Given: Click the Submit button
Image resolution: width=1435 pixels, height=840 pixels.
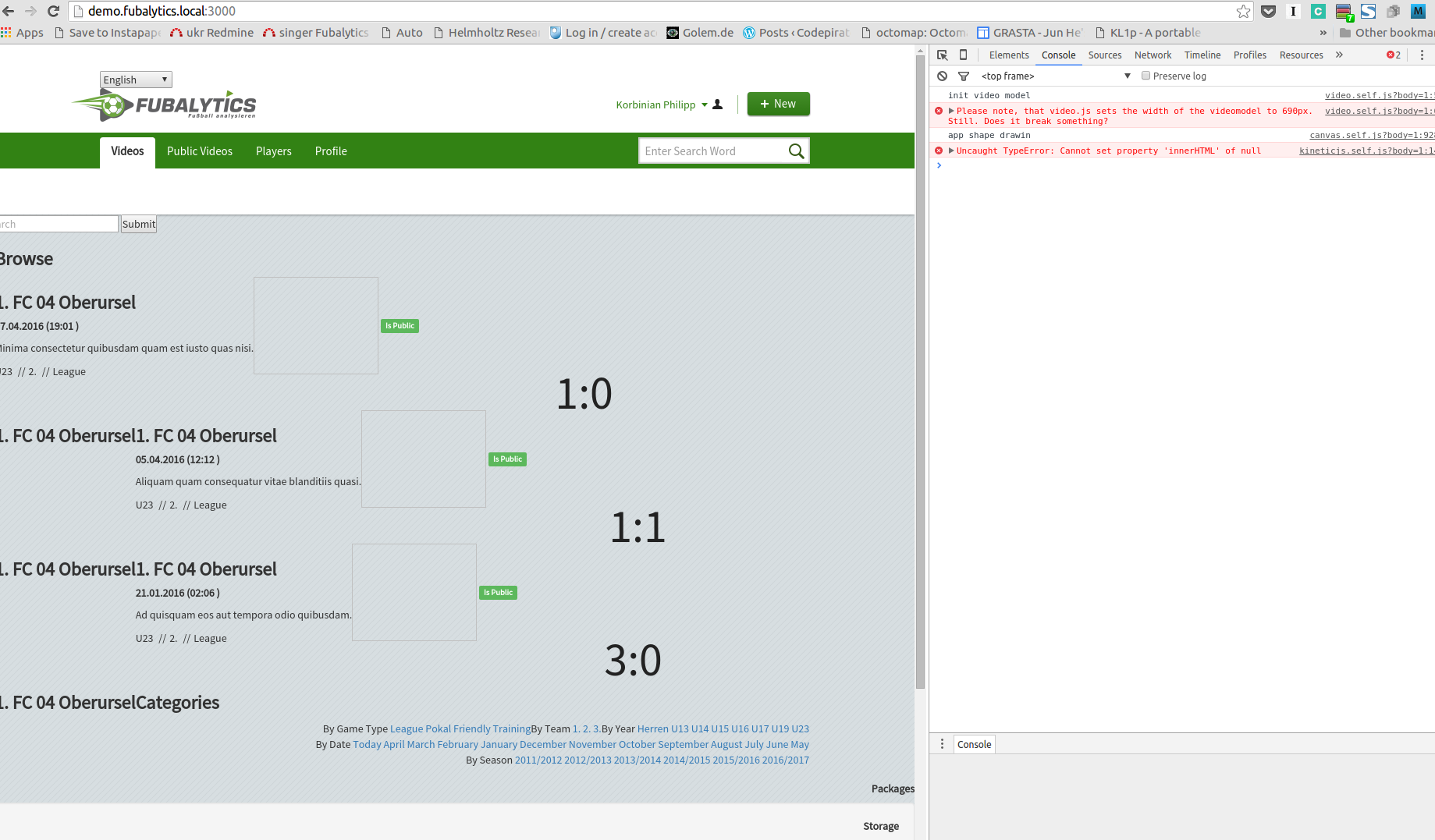Looking at the screenshot, I should [x=139, y=224].
